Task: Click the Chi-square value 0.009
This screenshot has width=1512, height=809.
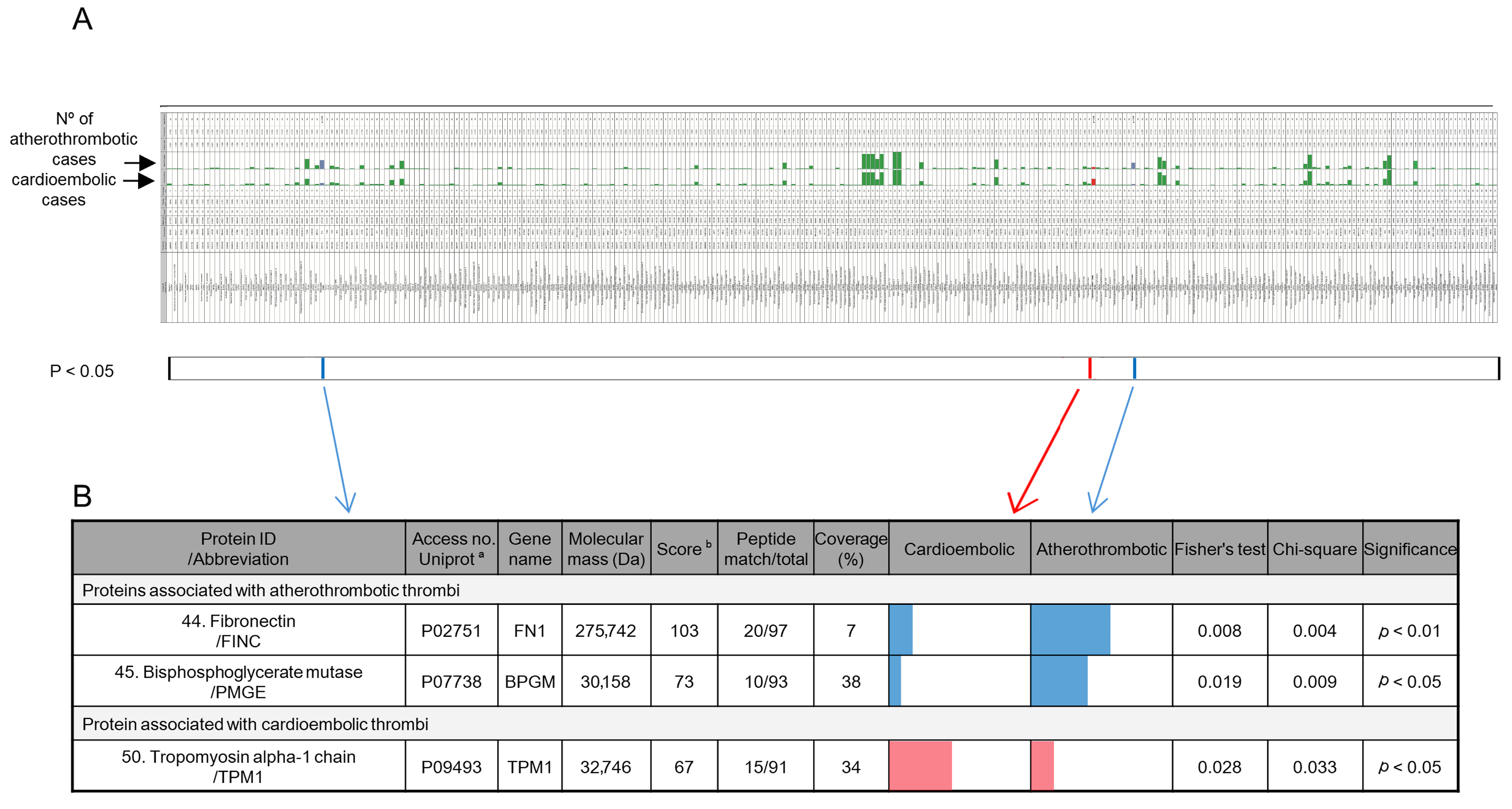Action: pyautogui.click(x=1314, y=682)
